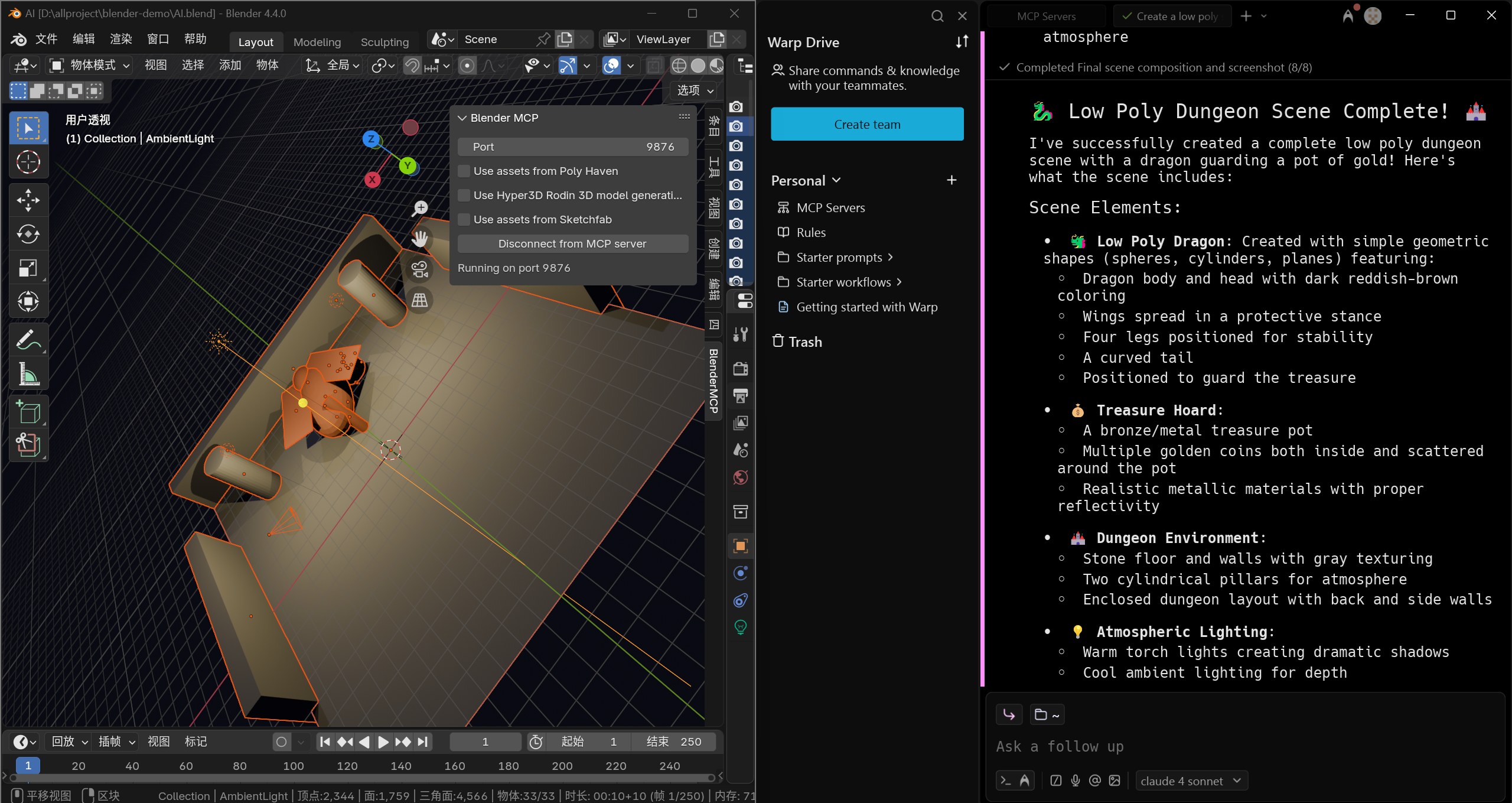The image size is (1512, 803).
Task: Click the pan hand gizmo in viewport
Action: point(420,239)
